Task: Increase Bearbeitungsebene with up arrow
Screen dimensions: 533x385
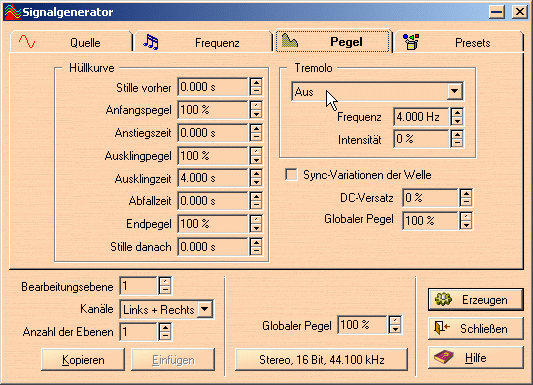Action: (165, 282)
